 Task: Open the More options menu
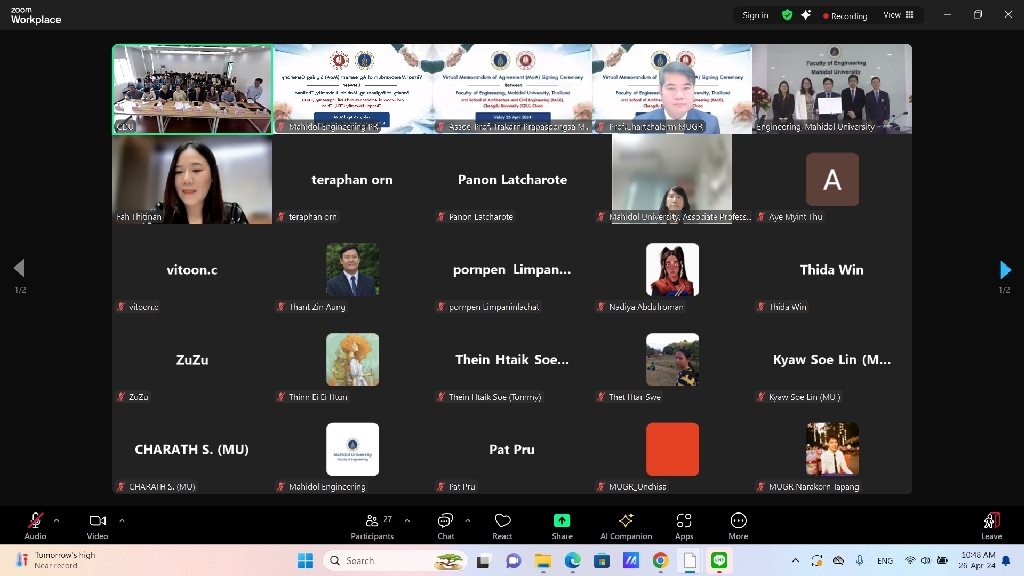tap(738, 524)
